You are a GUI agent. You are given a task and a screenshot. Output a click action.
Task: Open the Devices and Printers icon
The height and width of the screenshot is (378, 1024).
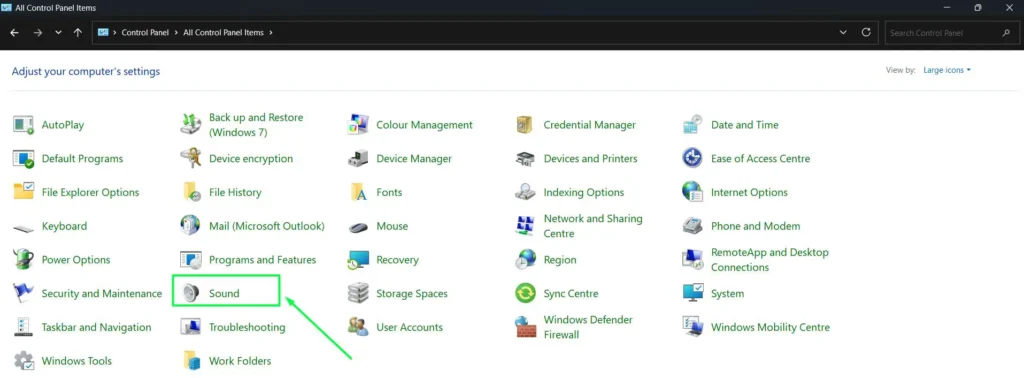pyautogui.click(x=525, y=159)
